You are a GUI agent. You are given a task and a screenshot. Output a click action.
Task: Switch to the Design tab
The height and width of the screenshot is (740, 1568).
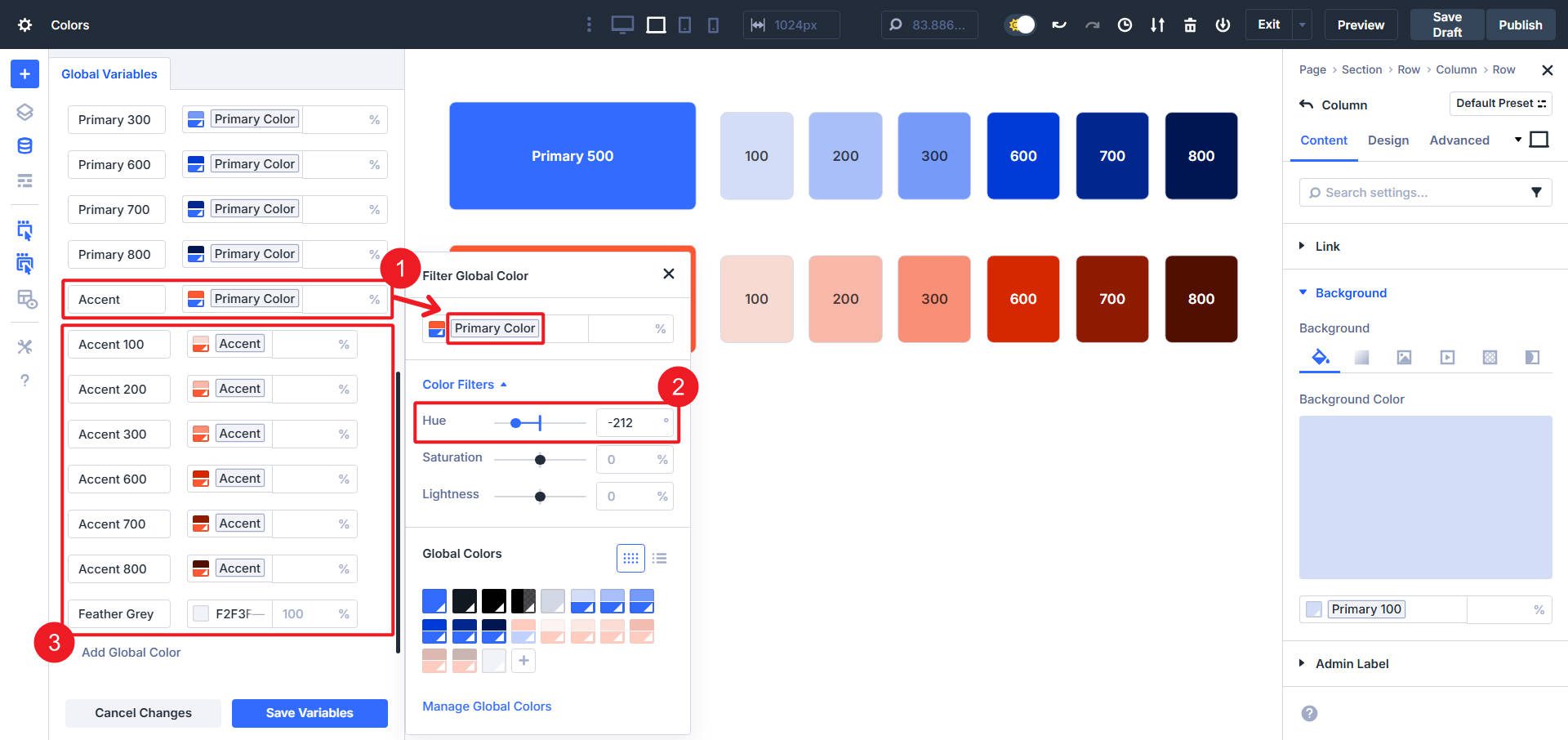(x=1388, y=140)
